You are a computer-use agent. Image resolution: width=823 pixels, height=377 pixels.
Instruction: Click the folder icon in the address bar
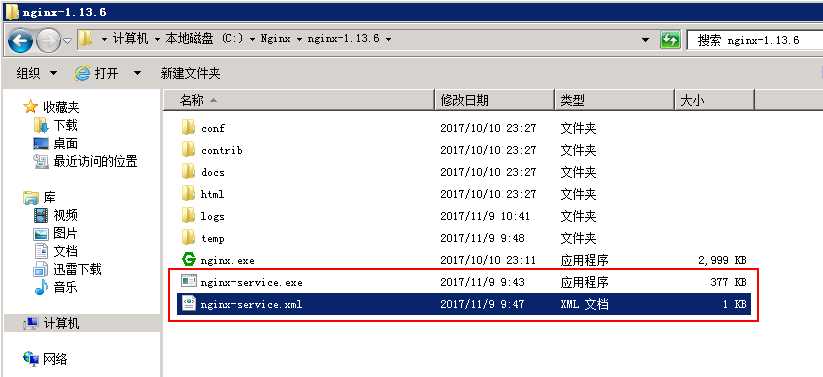(86, 39)
